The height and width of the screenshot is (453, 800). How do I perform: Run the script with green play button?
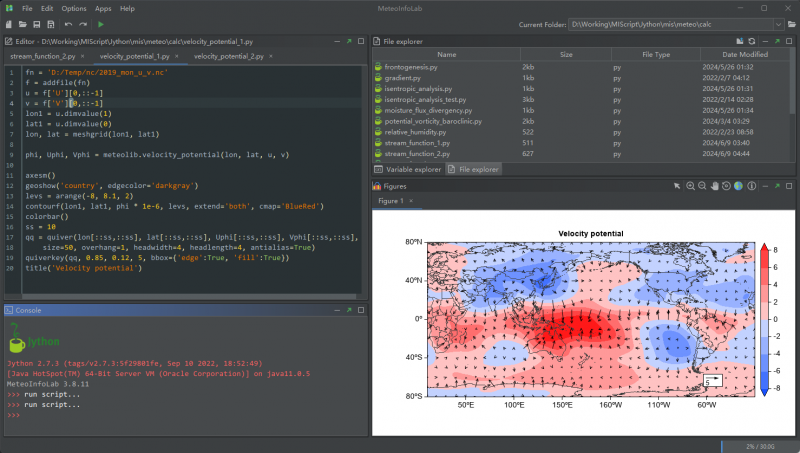[x=101, y=23]
